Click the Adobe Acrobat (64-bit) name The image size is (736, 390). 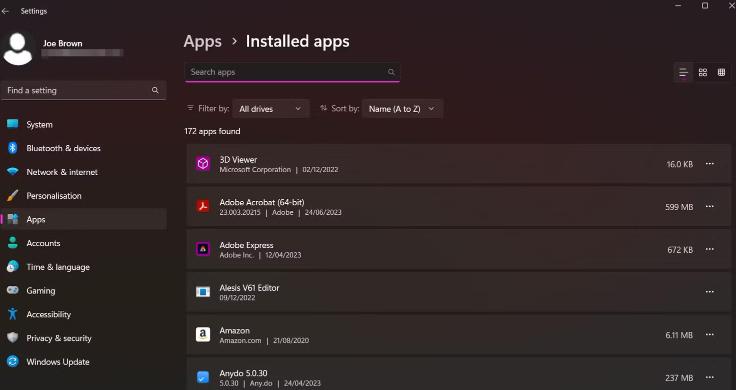pos(262,202)
